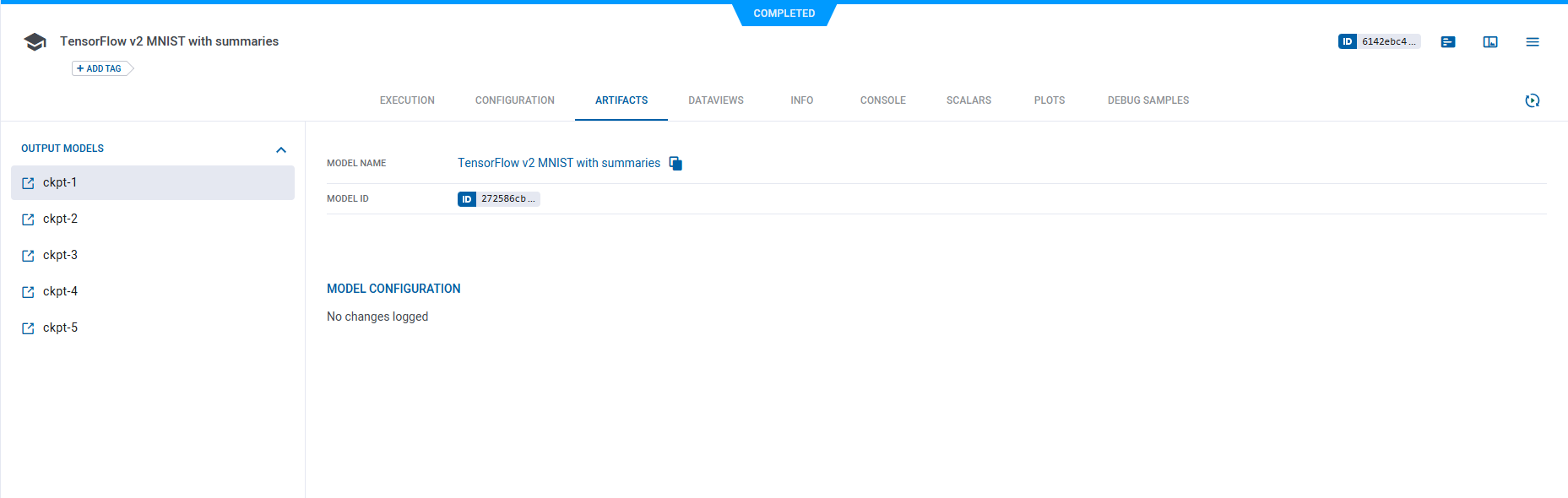The height and width of the screenshot is (498, 1568).
Task: Click the auto-refresh icon
Action: 1533,100
